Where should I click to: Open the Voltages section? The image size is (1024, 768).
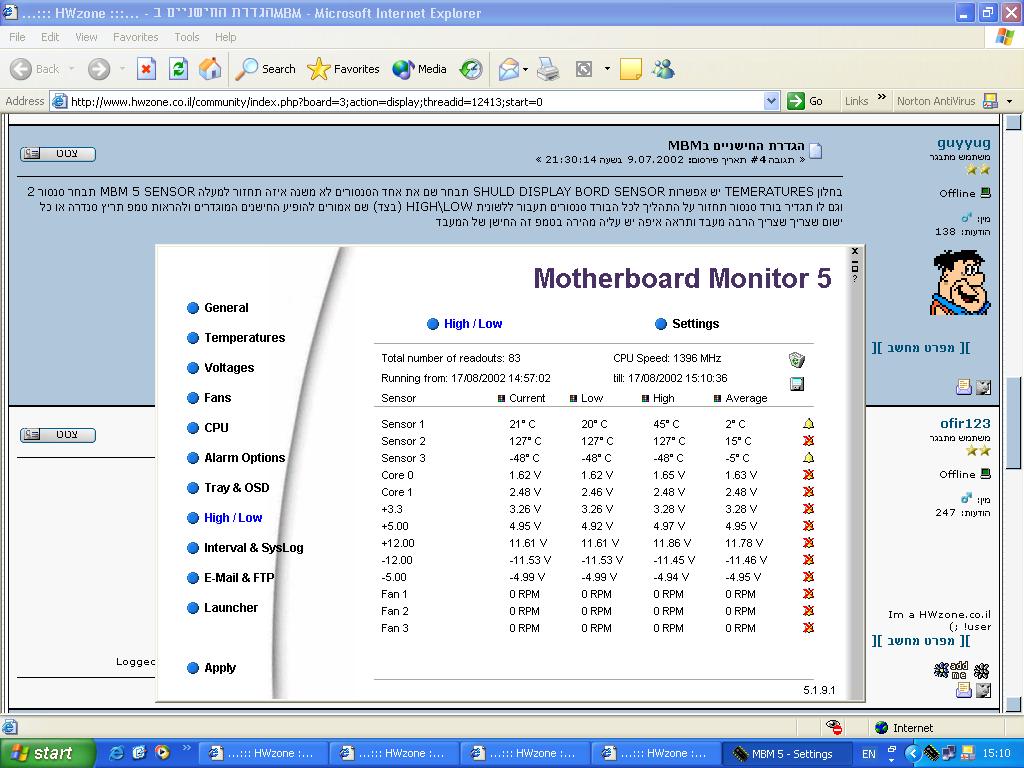(221, 368)
